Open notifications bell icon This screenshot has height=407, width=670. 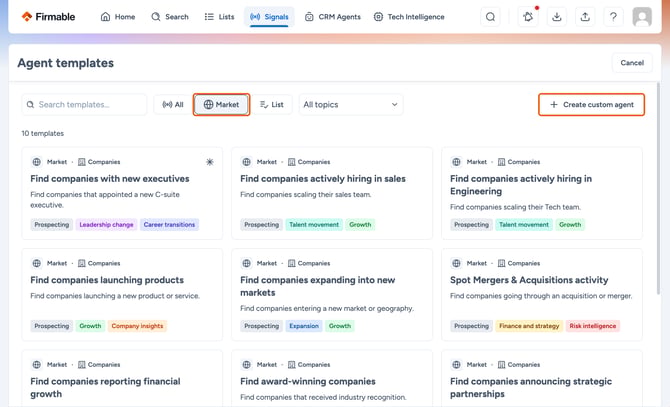528,17
